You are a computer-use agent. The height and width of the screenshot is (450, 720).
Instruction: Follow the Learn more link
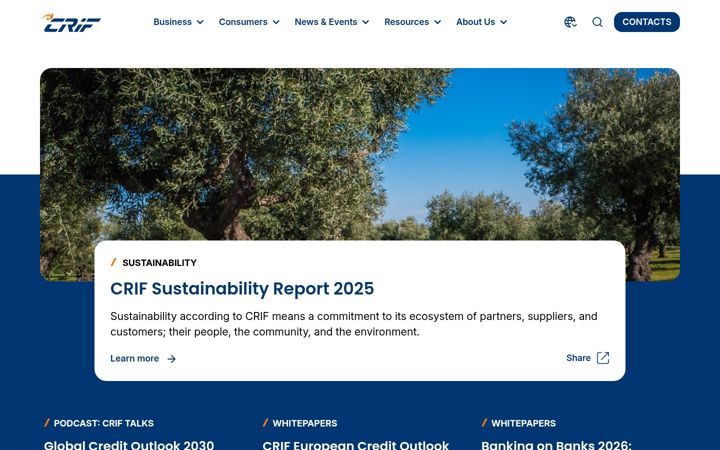click(x=135, y=359)
